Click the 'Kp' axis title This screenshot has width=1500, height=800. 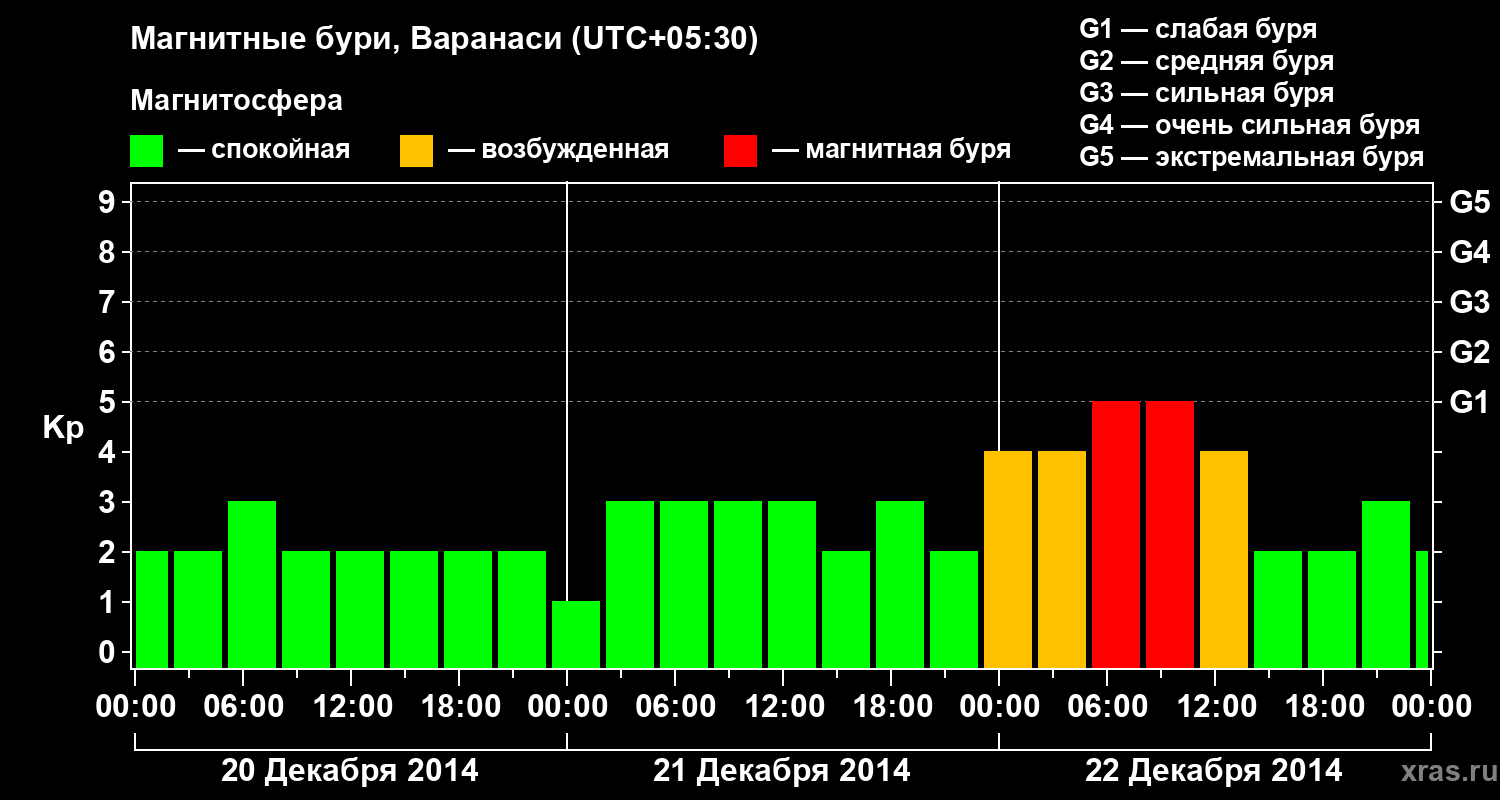coord(63,428)
